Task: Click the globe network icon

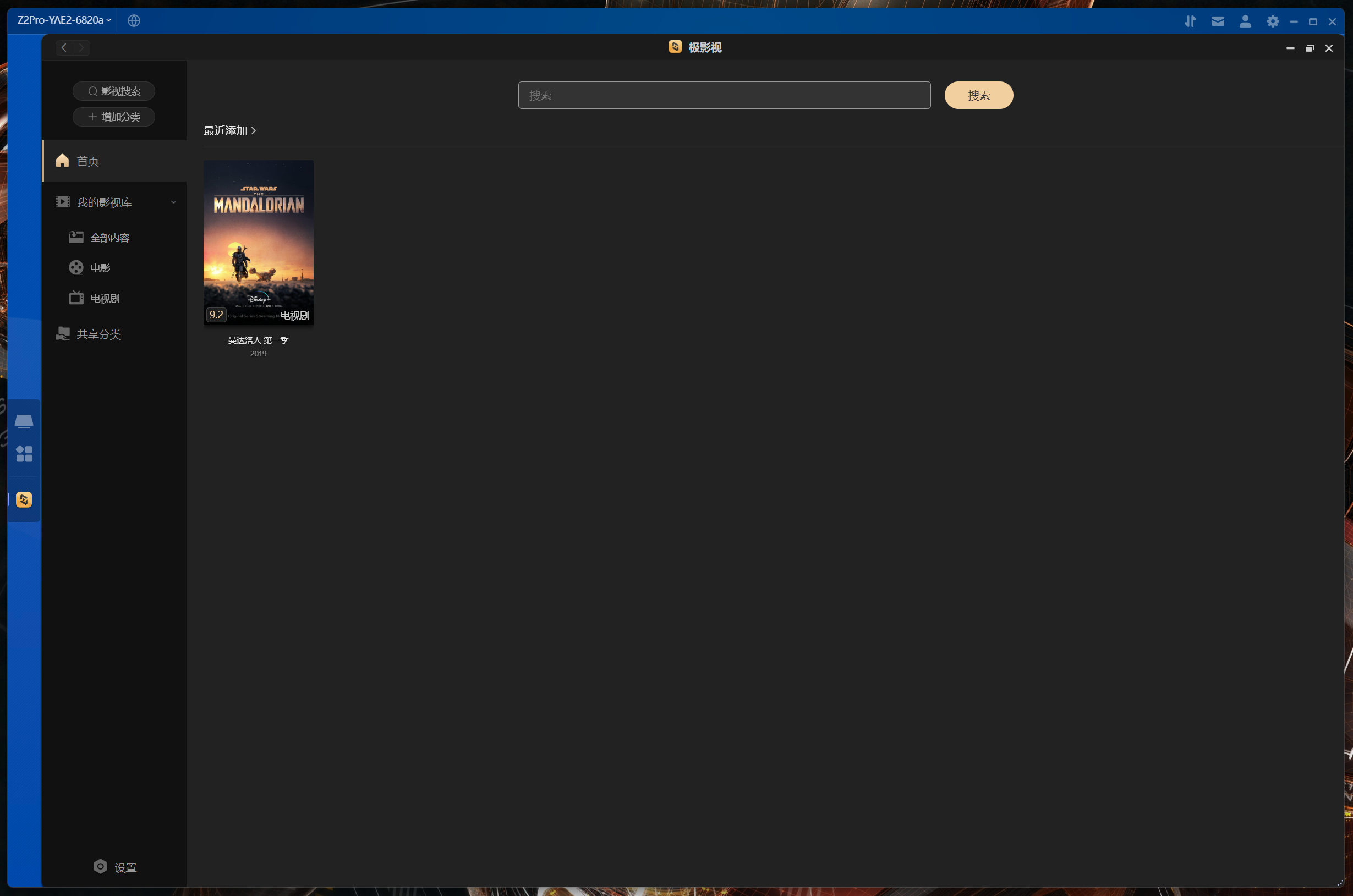Action: pos(134,20)
